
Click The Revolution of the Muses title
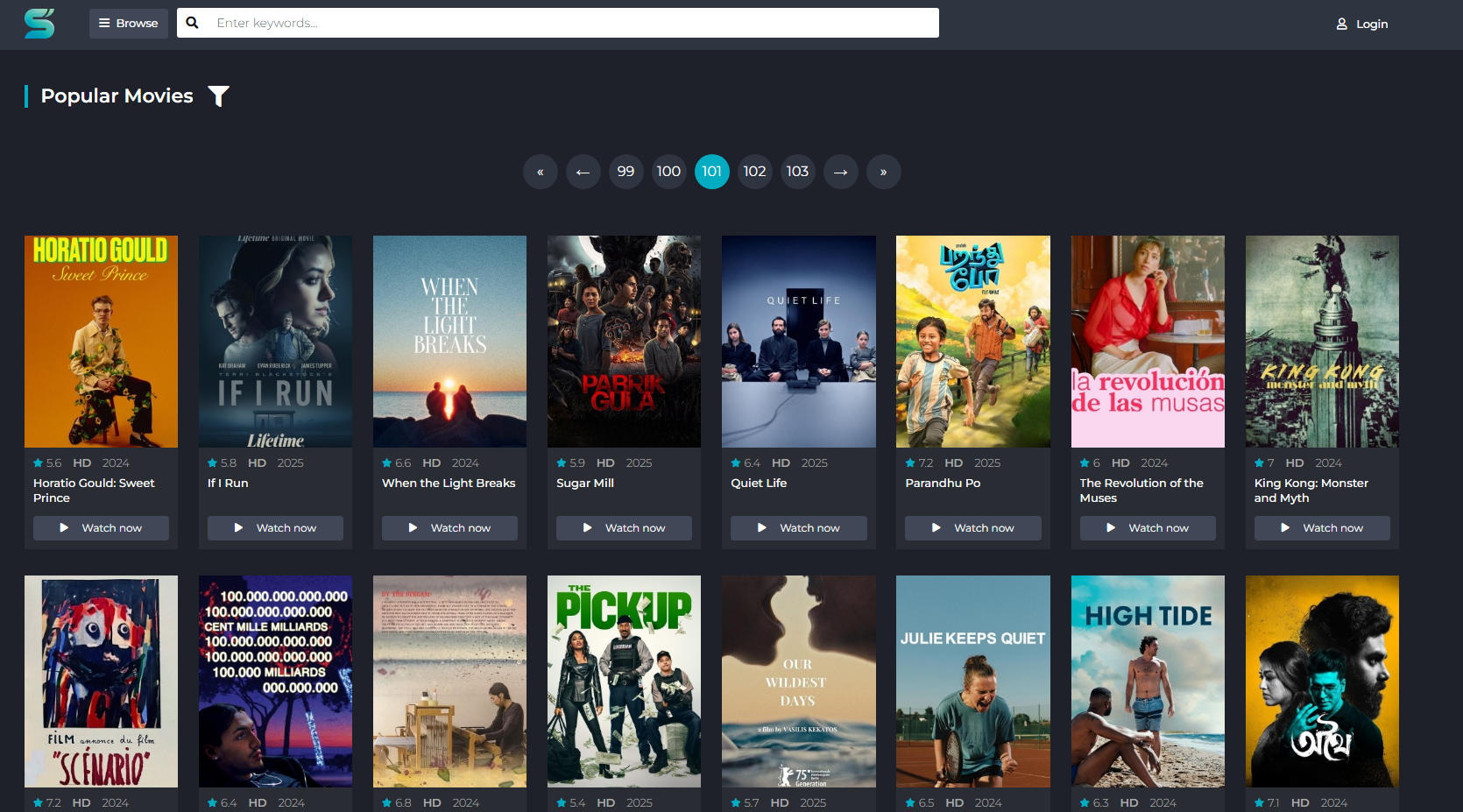tap(1141, 491)
